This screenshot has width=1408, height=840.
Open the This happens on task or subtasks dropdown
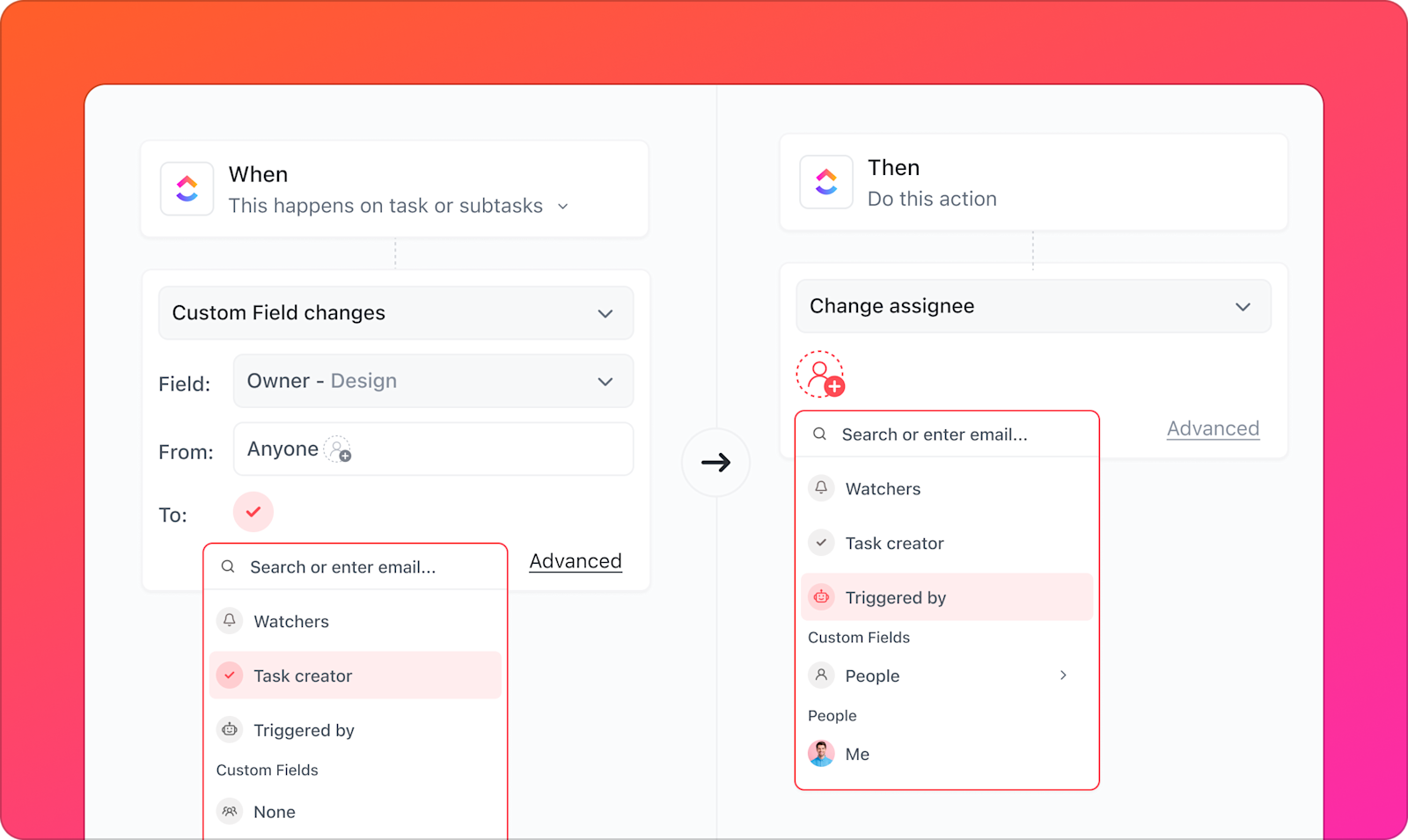[396, 205]
